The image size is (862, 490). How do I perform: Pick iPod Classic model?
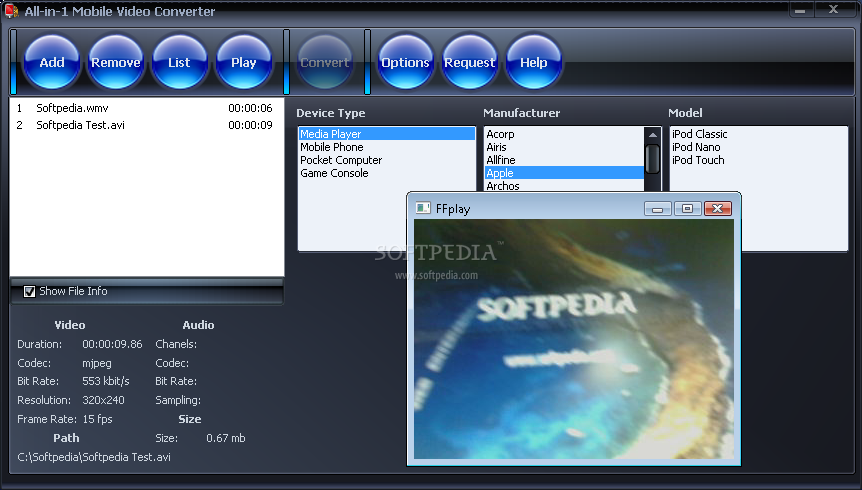759,134
